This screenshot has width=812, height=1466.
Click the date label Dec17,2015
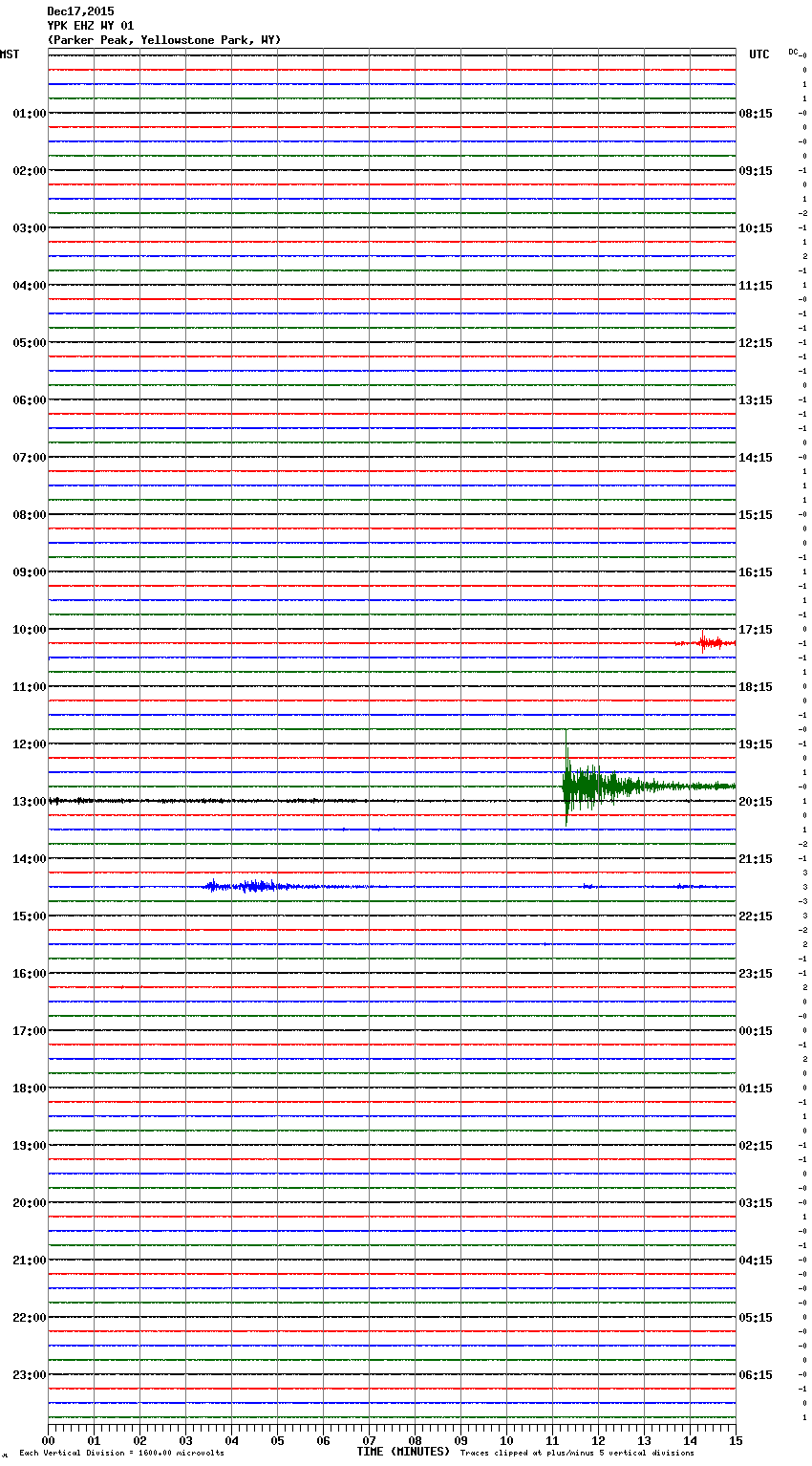point(80,11)
